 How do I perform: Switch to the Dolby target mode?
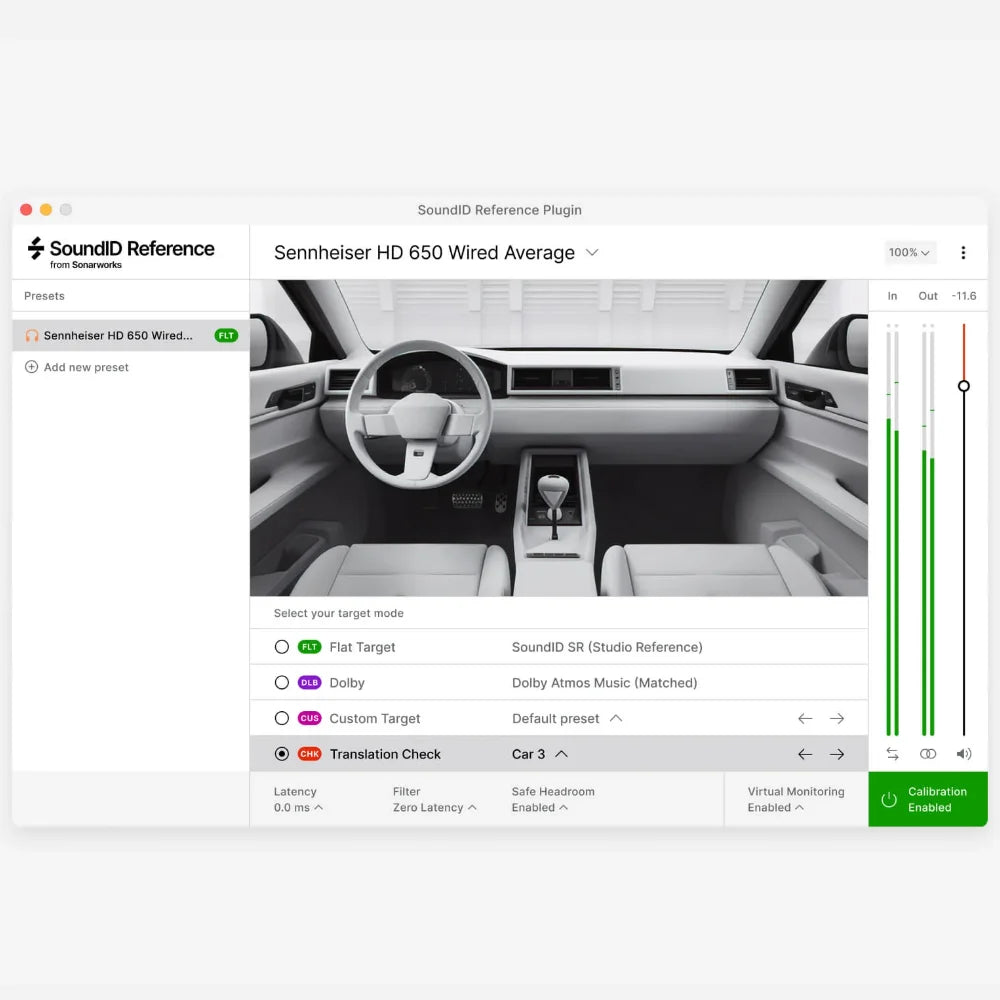tap(282, 682)
